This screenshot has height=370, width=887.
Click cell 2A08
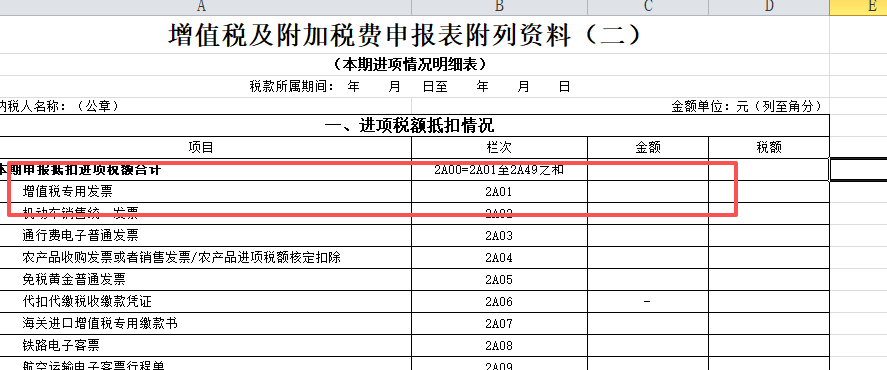click(x=500, y=346)
